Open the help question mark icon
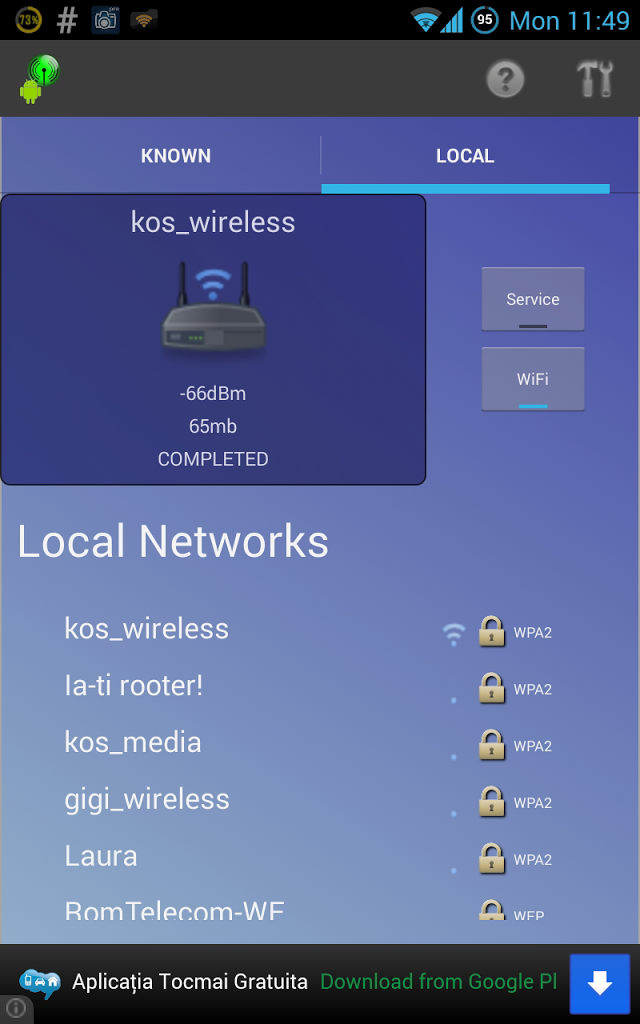640x1024 pixels. (x=505, y=79)
